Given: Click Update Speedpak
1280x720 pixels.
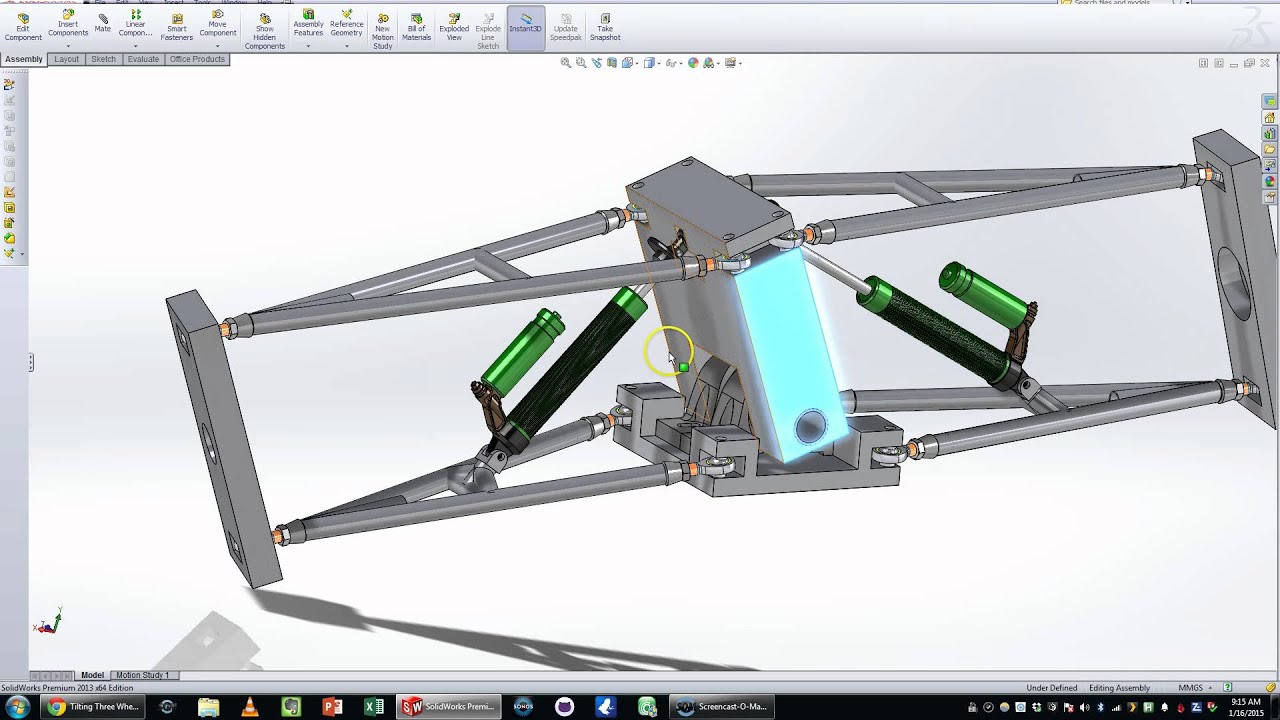Looking at the screenshot, I should (x=565, y=27).
